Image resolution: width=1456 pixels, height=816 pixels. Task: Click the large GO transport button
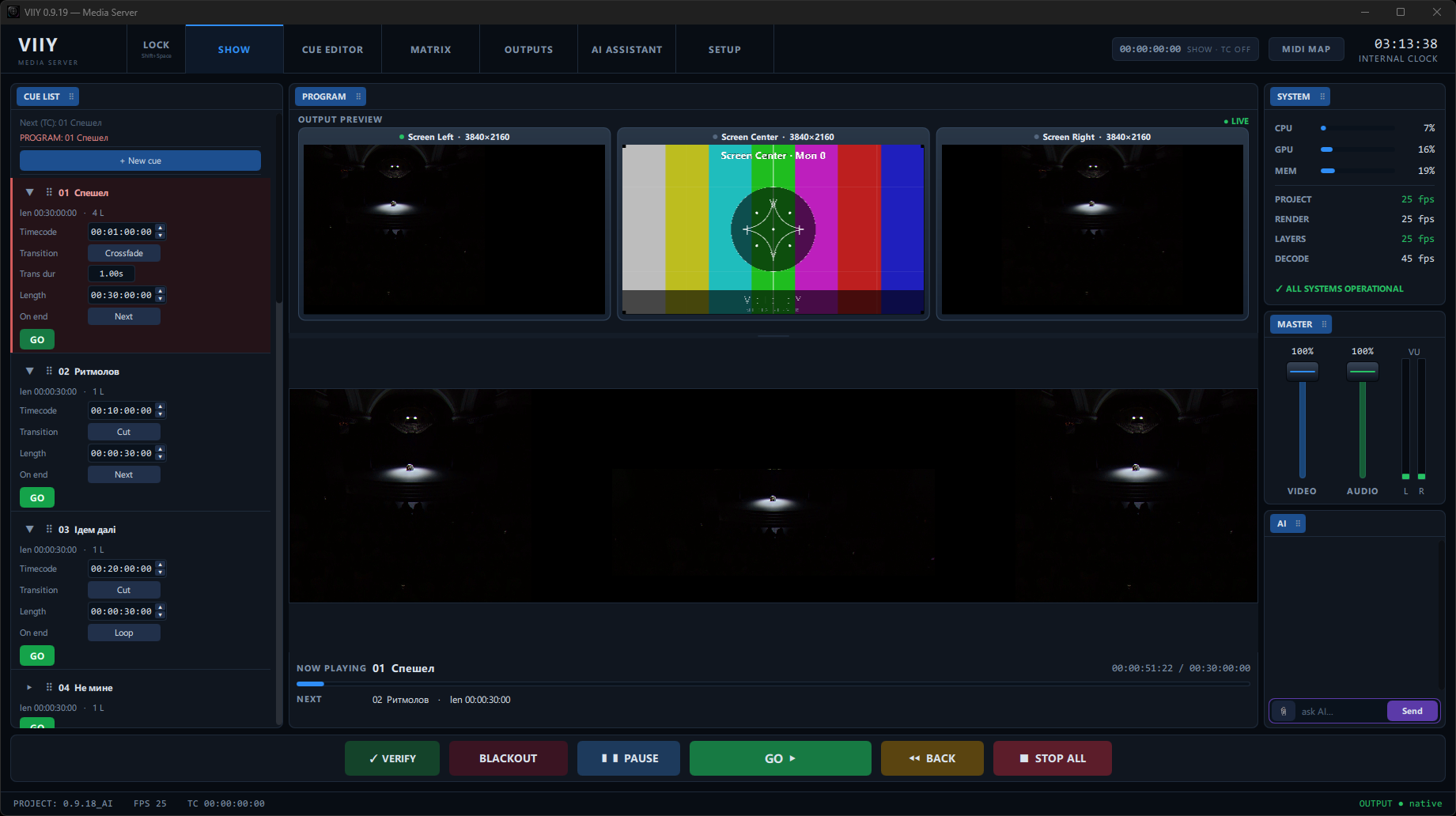[x=781, y=758]
